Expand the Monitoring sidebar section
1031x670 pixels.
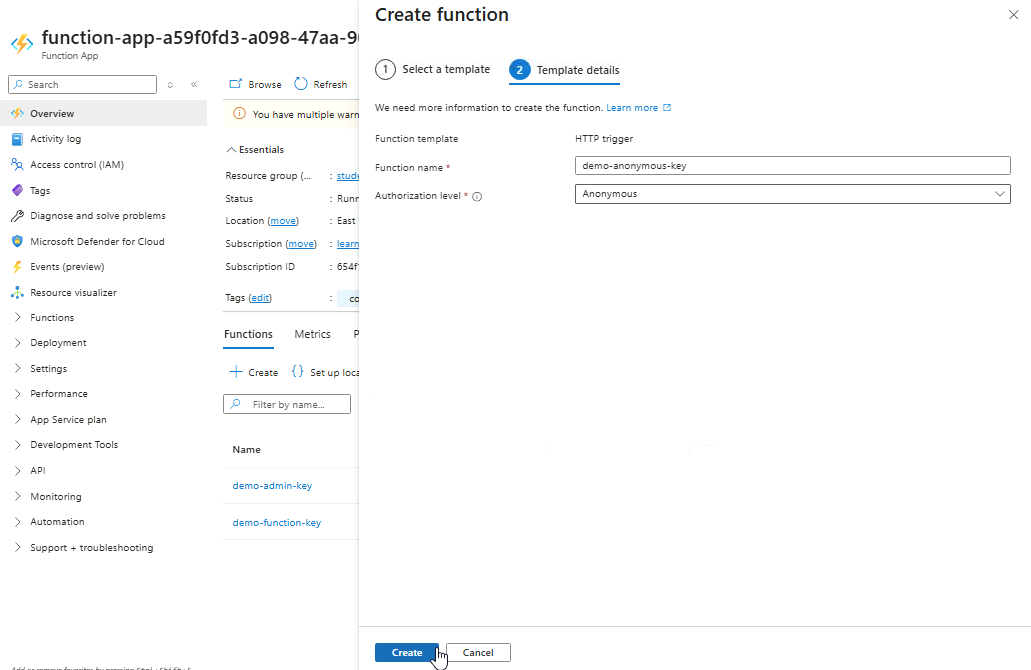(x=18, y=497)
